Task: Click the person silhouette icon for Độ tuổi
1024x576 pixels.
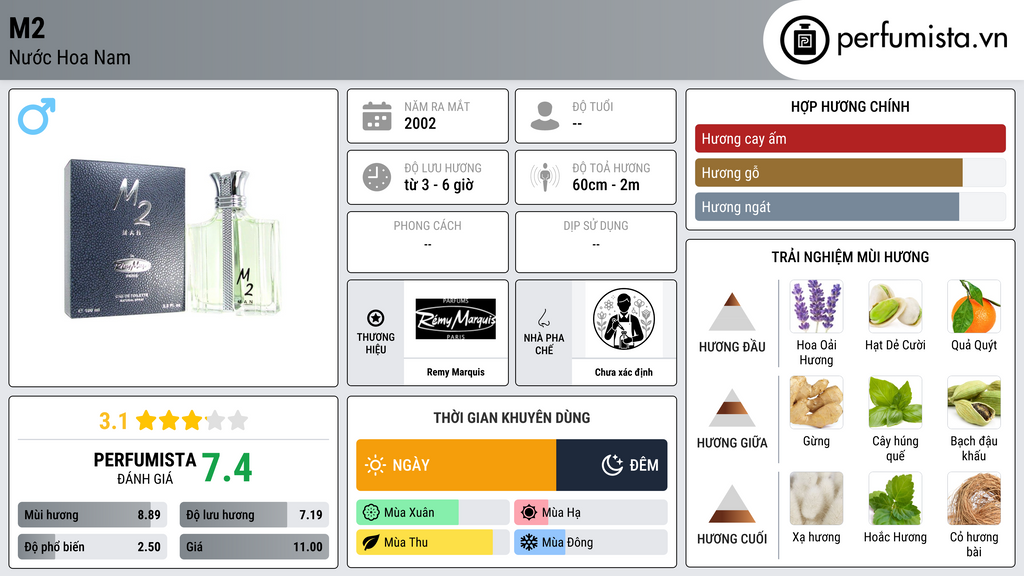Action: 545,116
